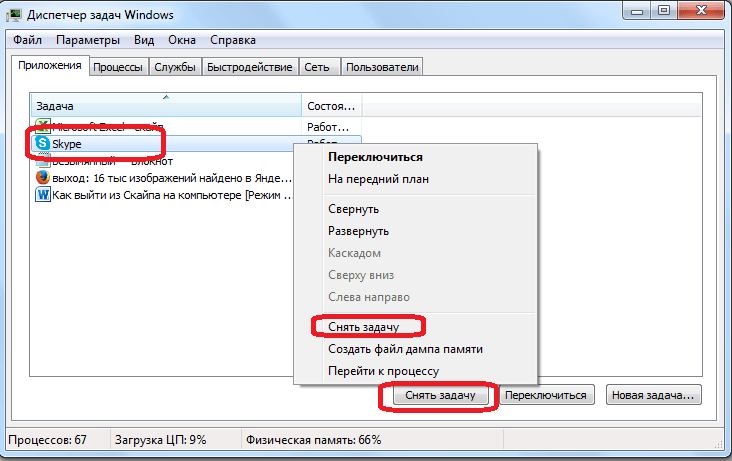
Task: Click the Состояние column header
Action: pyautogui.click(x=331, y=106)
